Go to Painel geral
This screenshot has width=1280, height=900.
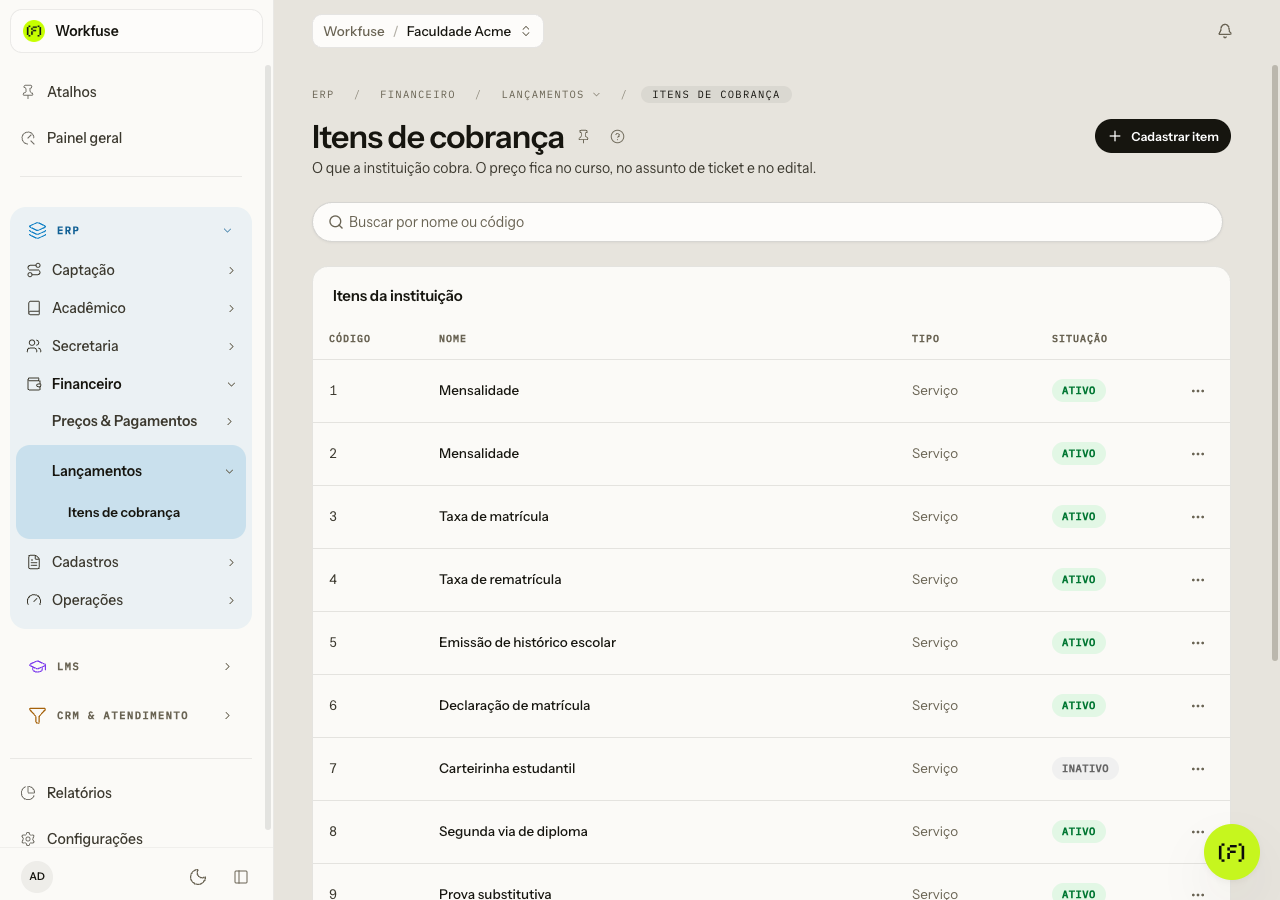pyautogui.click(x=131, y=138)
